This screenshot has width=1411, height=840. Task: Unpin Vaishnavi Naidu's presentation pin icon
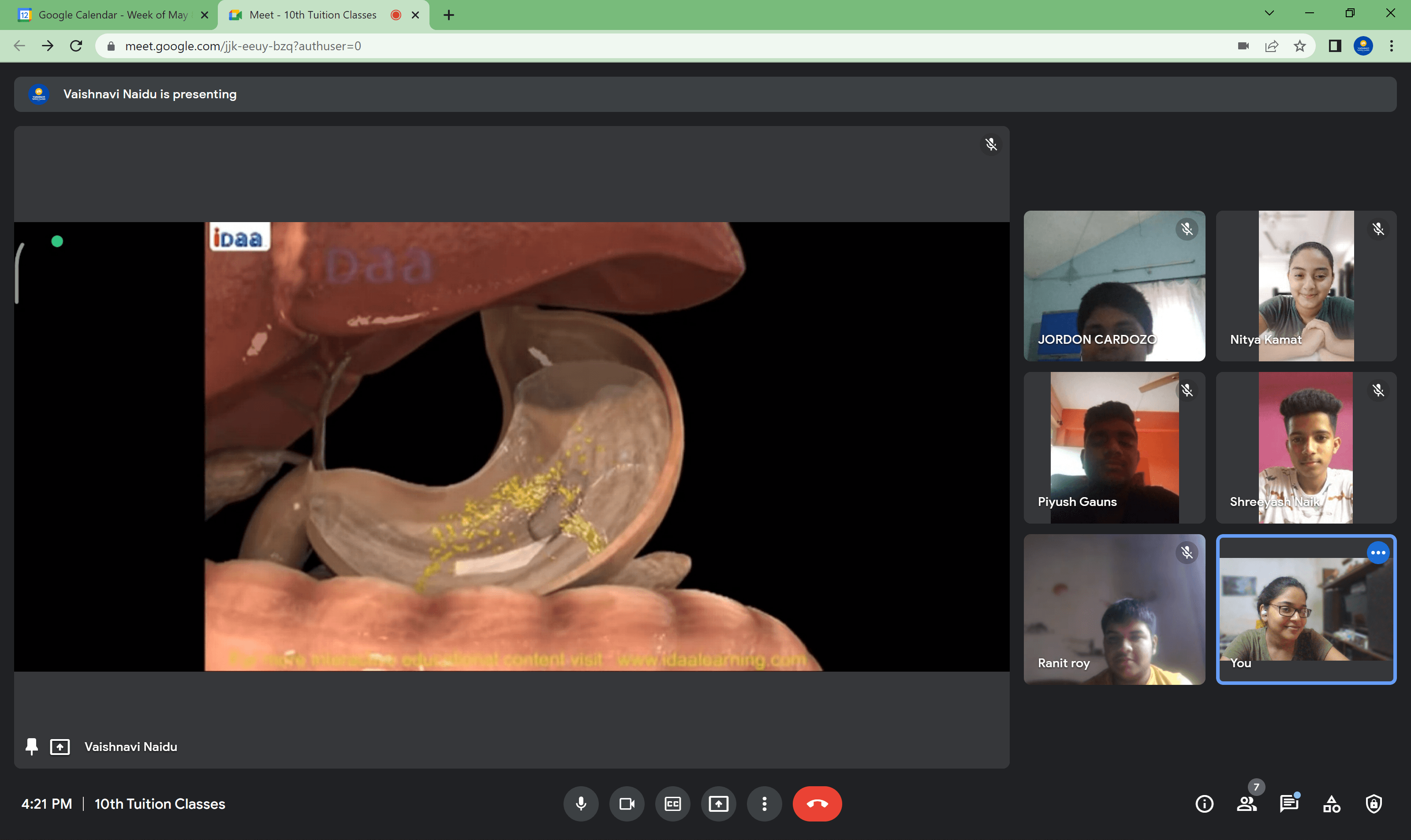[x=32, y=747]
